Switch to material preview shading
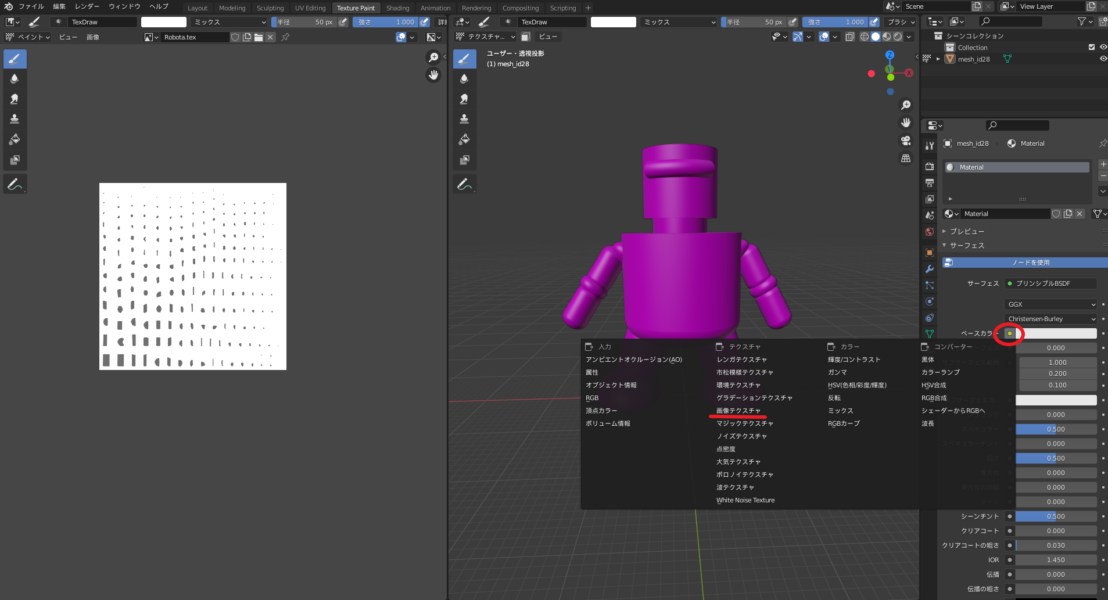The height and width of the screenshot is (600, 1108). (x=887, y=37)
